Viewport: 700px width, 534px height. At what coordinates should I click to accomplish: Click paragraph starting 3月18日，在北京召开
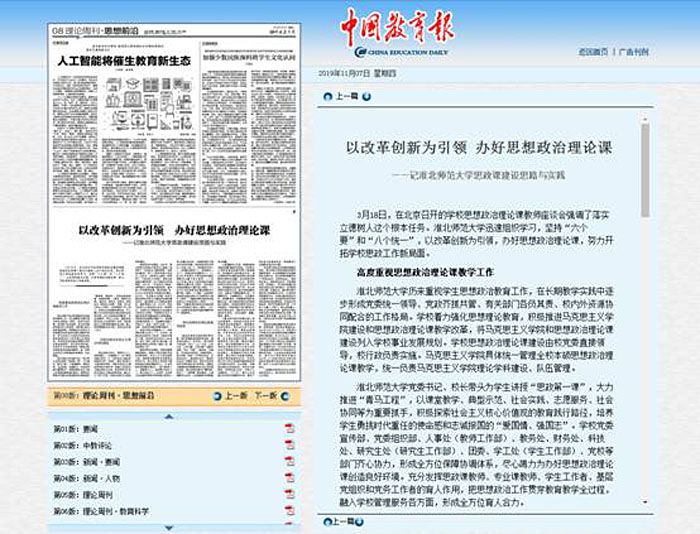(476, 234)
